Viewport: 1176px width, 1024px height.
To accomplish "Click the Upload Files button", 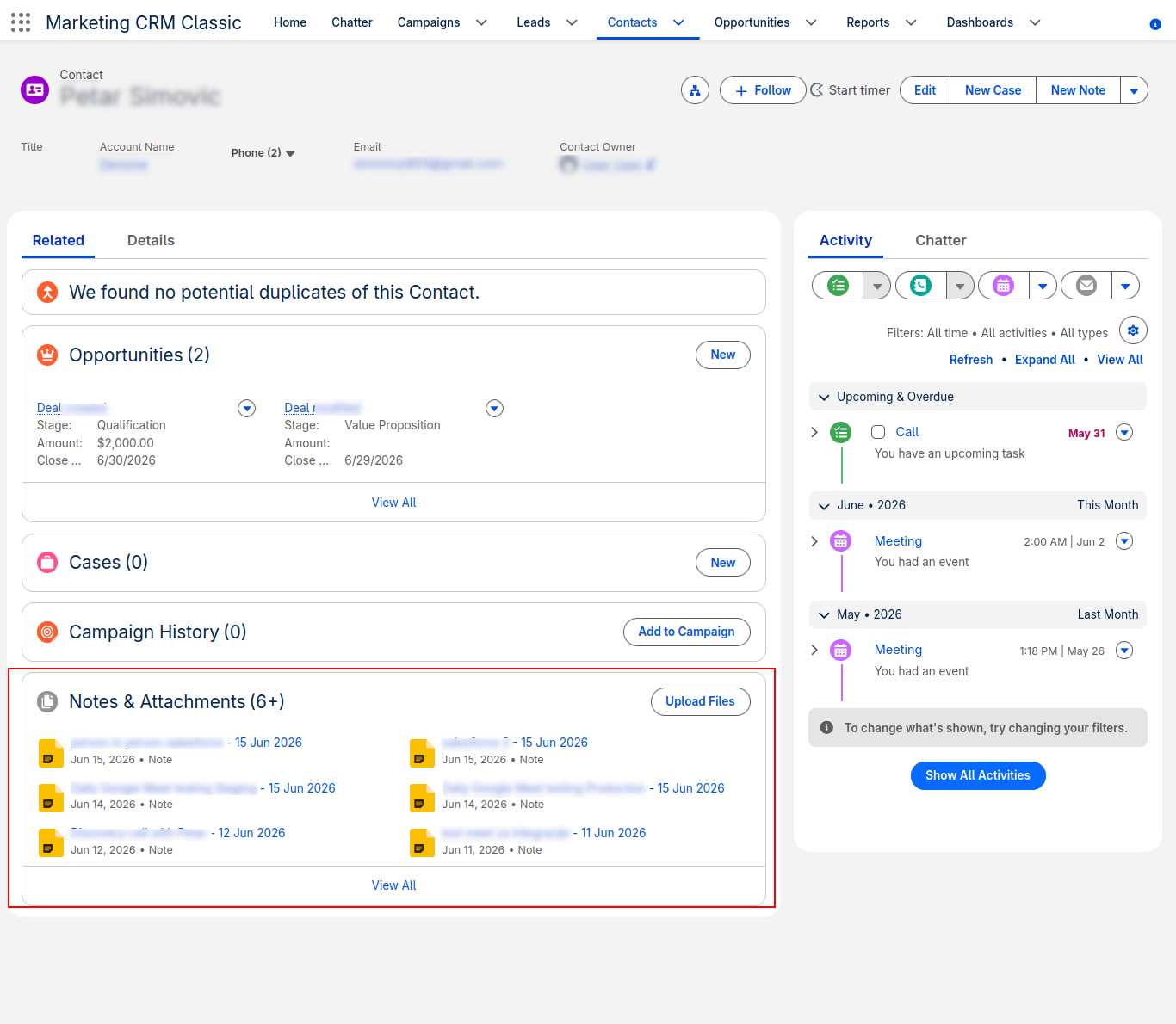I will (700, 701).
